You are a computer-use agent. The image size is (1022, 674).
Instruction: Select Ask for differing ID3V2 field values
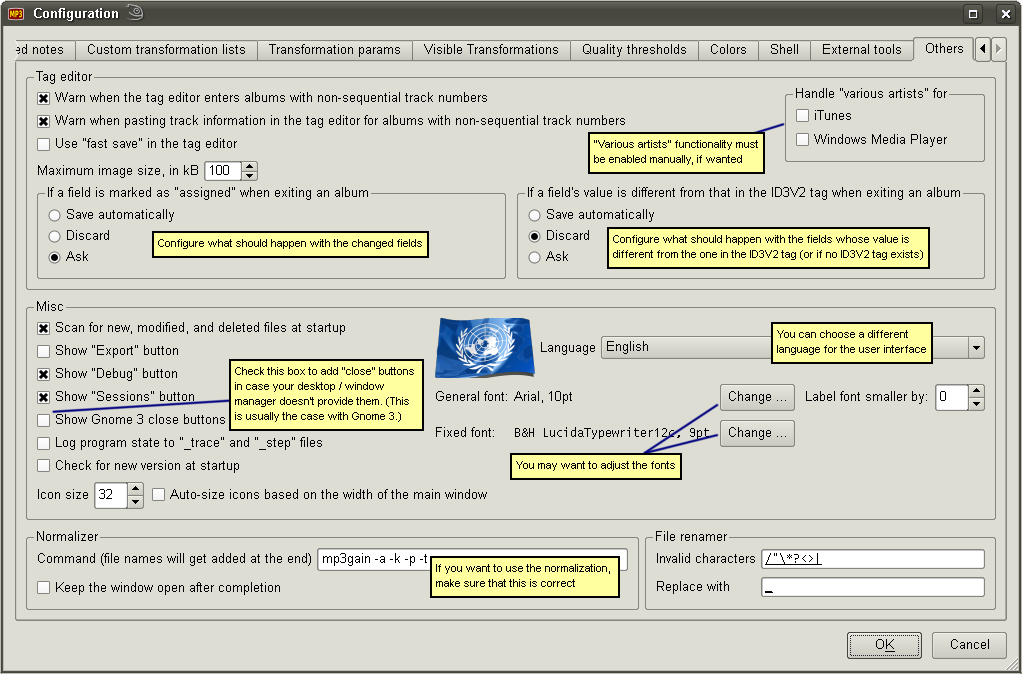[x=534, y=257]
